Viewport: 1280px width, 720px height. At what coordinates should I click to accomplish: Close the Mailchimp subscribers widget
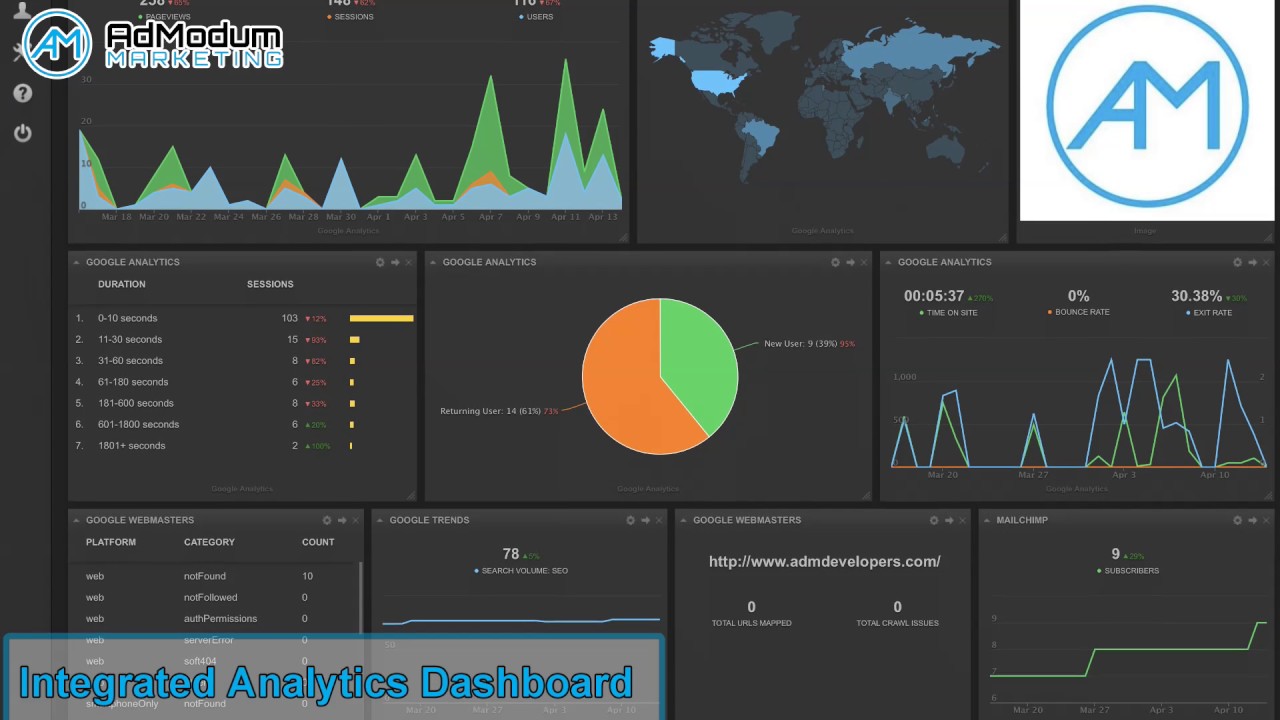(x=1265, y=520)
